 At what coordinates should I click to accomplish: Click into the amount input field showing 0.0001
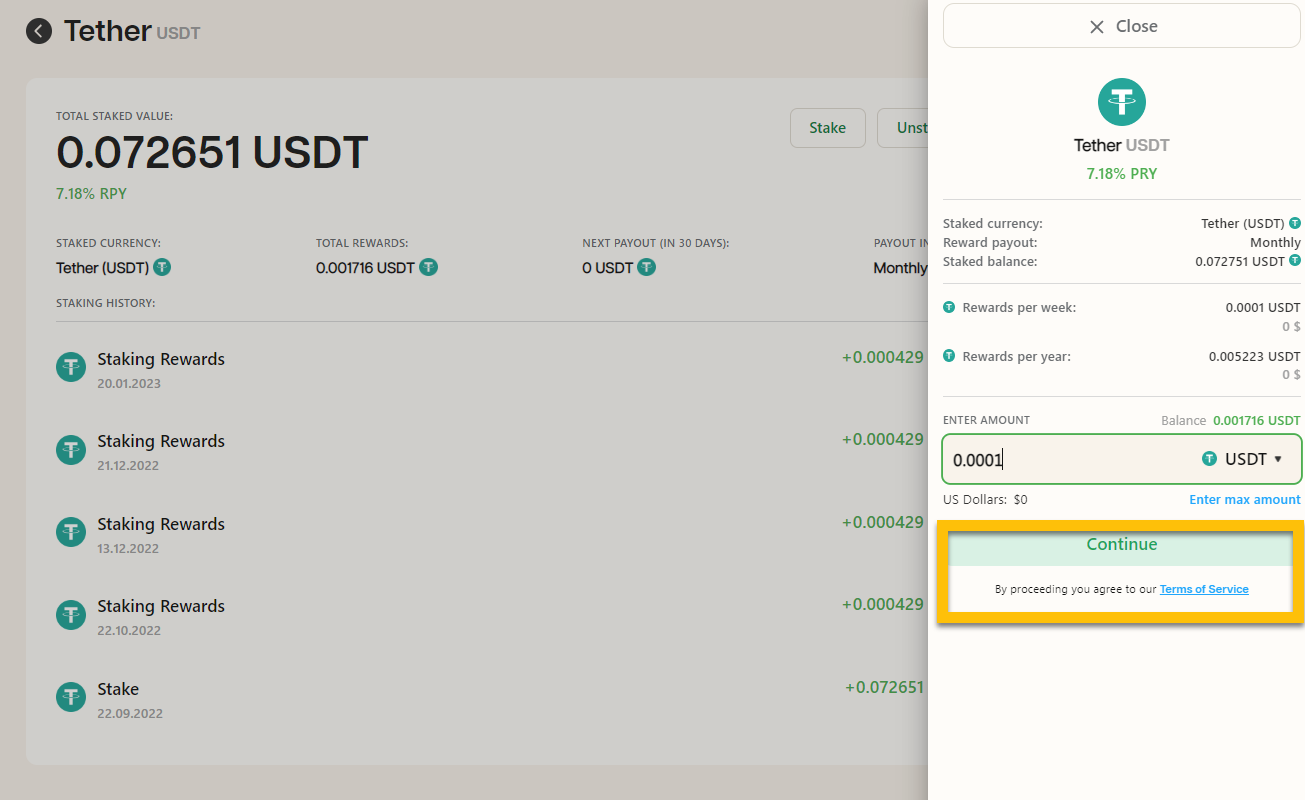point(1122,459)
